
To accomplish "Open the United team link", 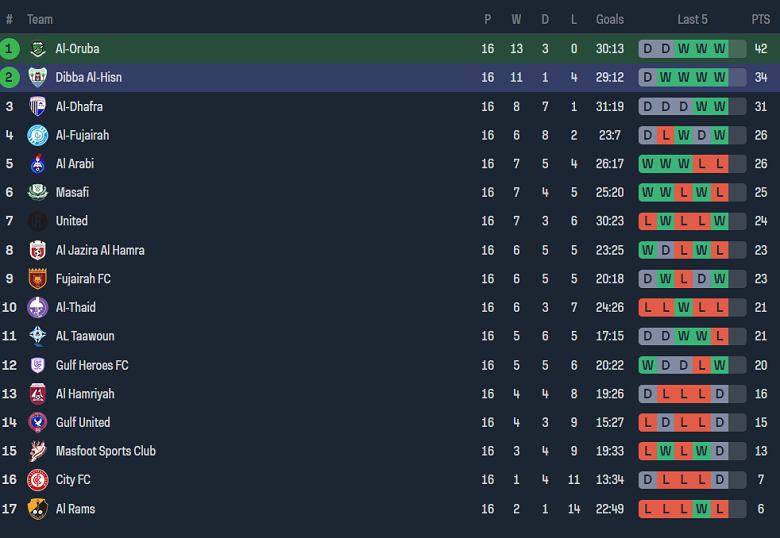I will click(72, 221).
